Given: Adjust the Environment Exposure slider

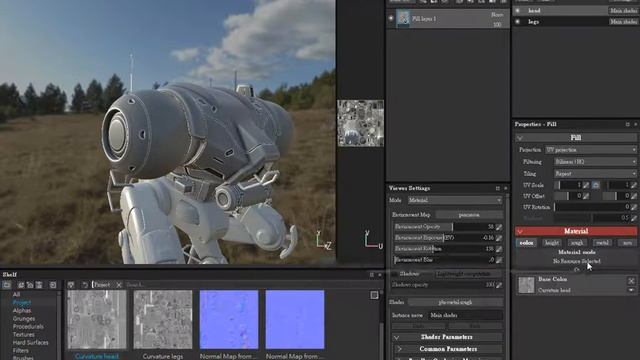Looking at the screenshot, I should coord(444,238).
